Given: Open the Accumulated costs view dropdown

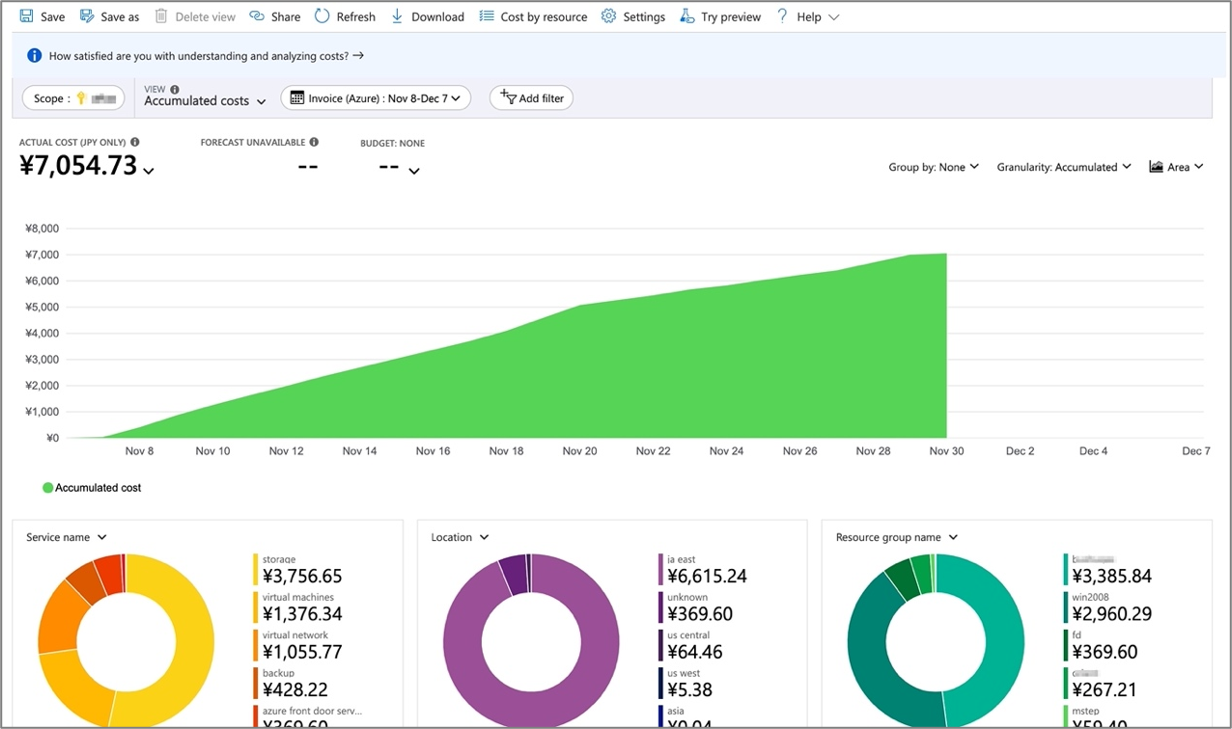Looking at the screenshot, I should [x=205, y=101].
